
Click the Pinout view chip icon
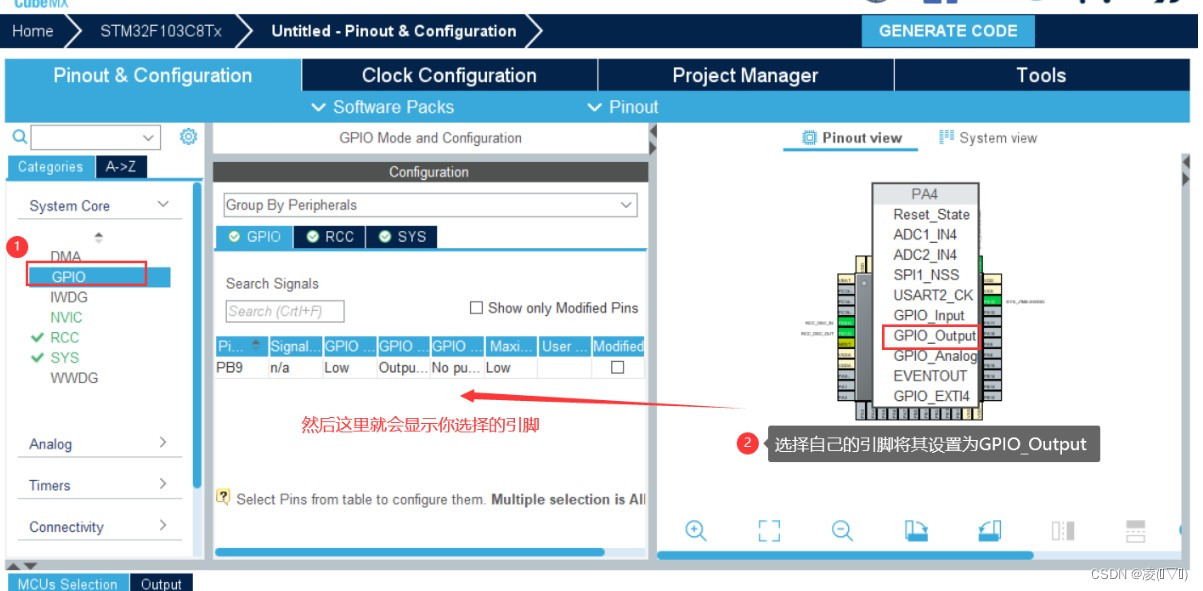click(810, 138)
